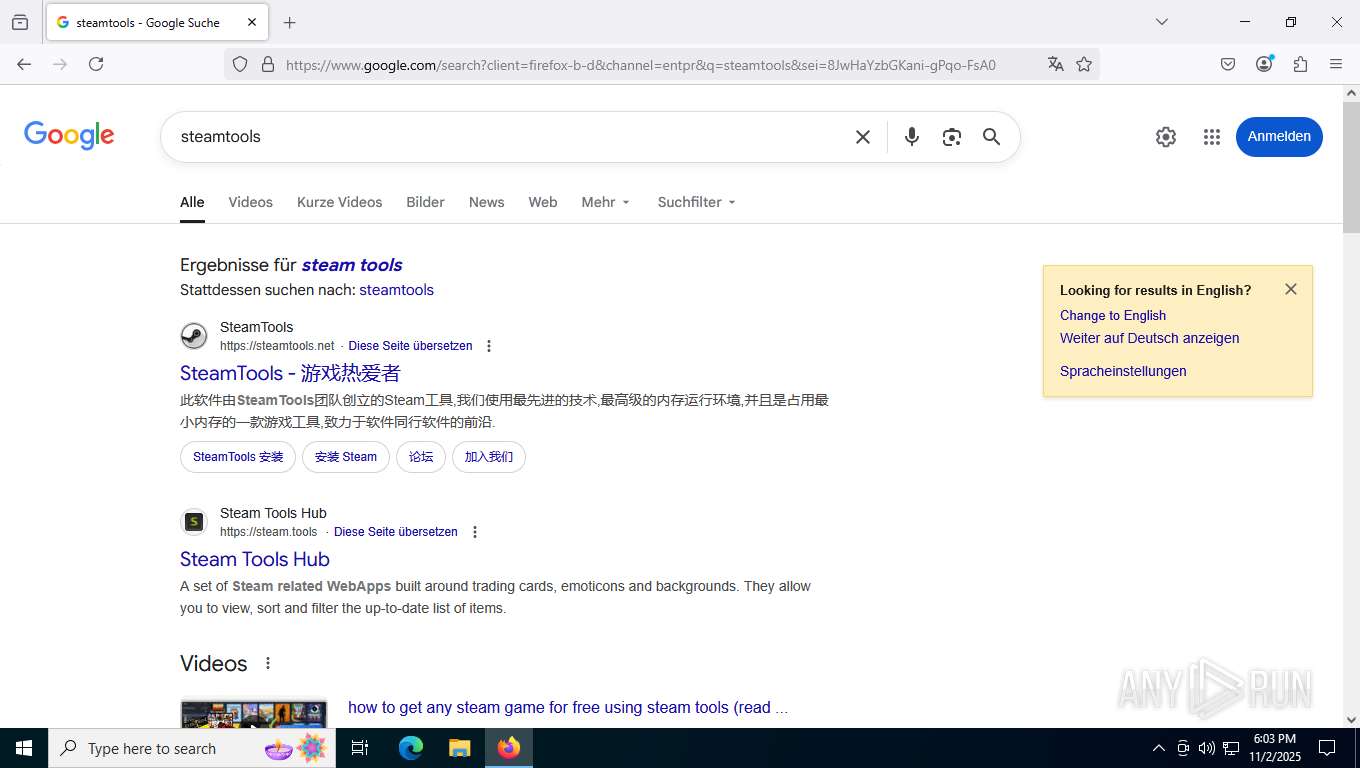The height and width of the screenshot is (768, 1360).
Task: Click Windows taskbar search box
Action: click(192, 748)
